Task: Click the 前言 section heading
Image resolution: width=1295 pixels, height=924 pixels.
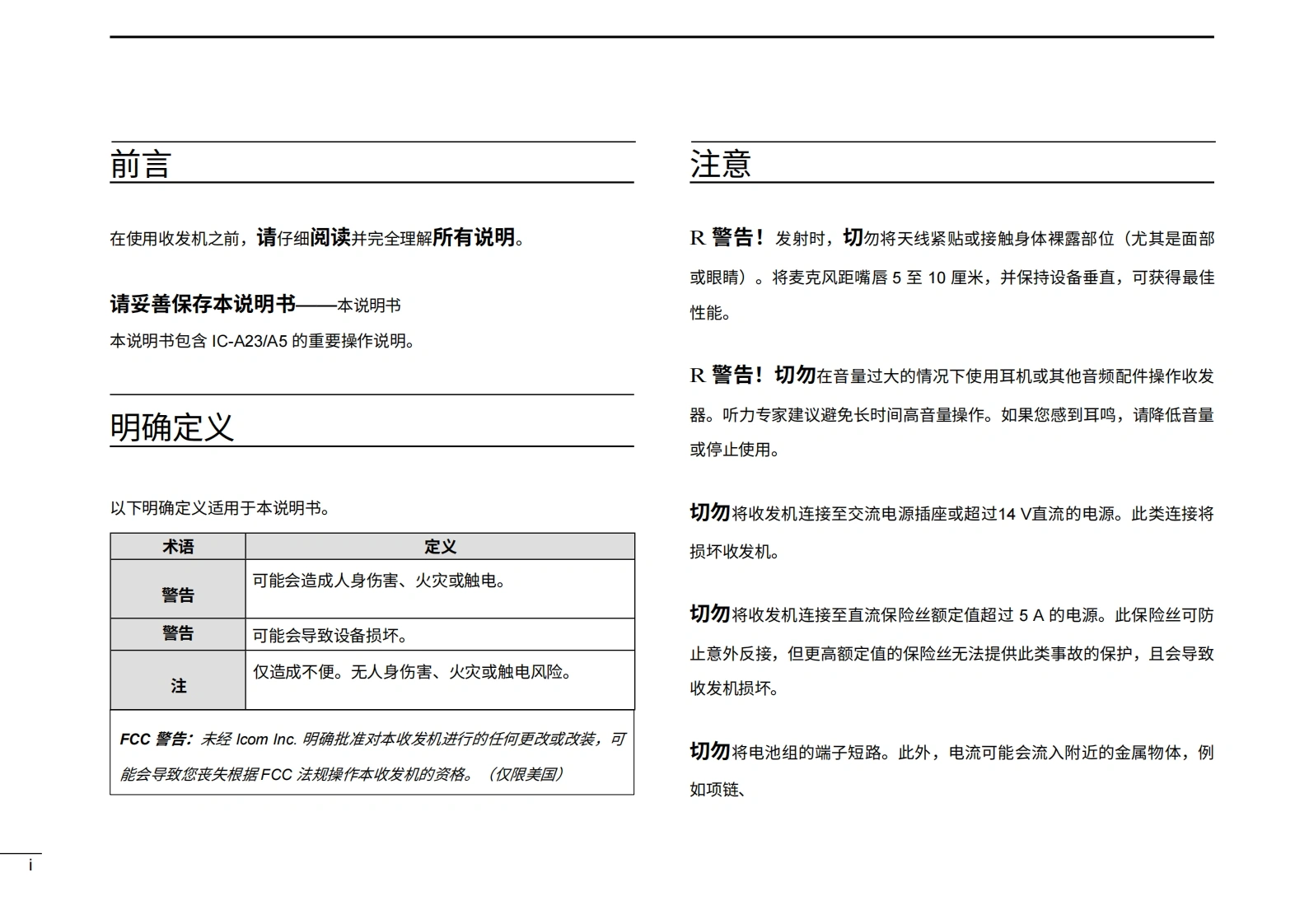Action: [141, 164]
